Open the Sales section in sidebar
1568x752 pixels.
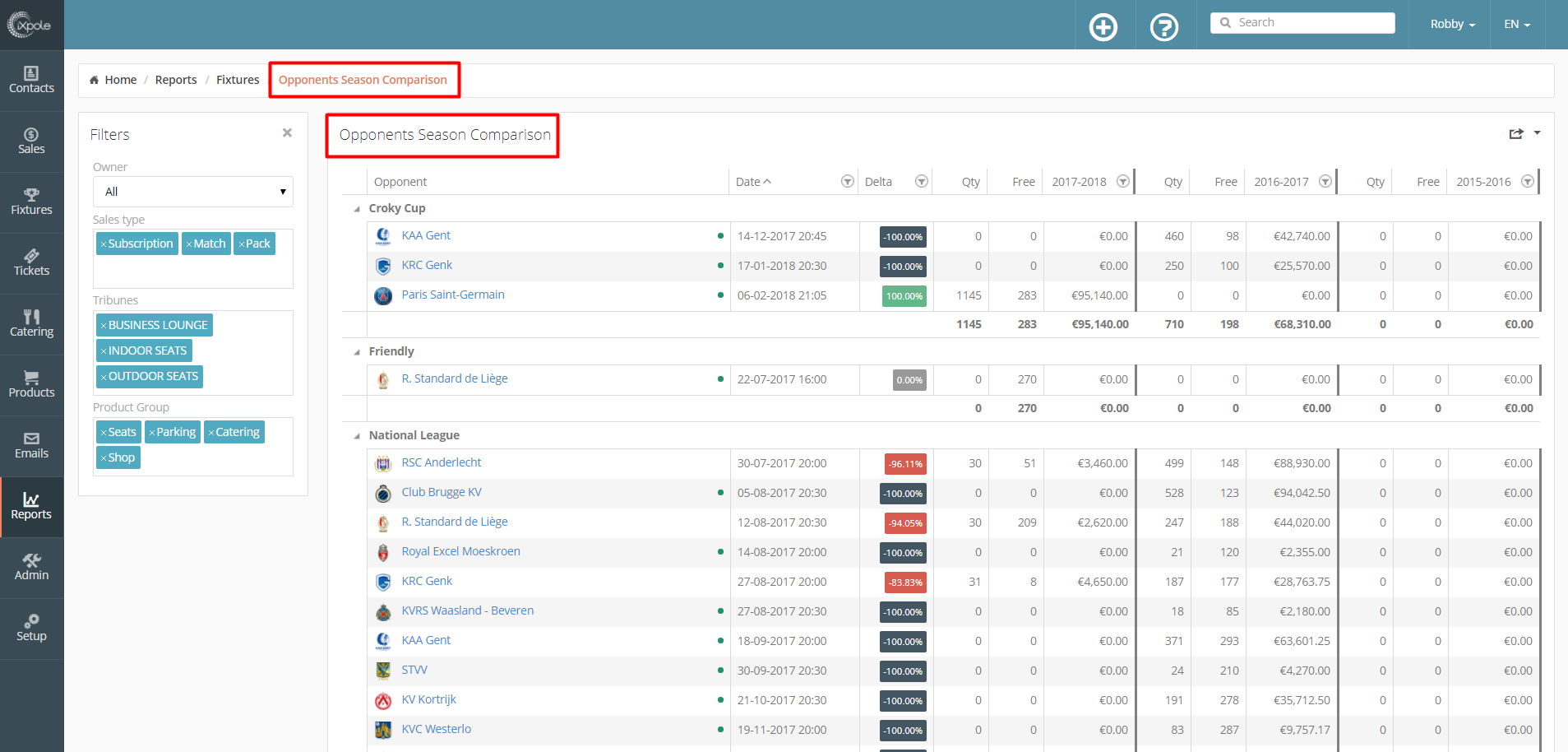31,142
